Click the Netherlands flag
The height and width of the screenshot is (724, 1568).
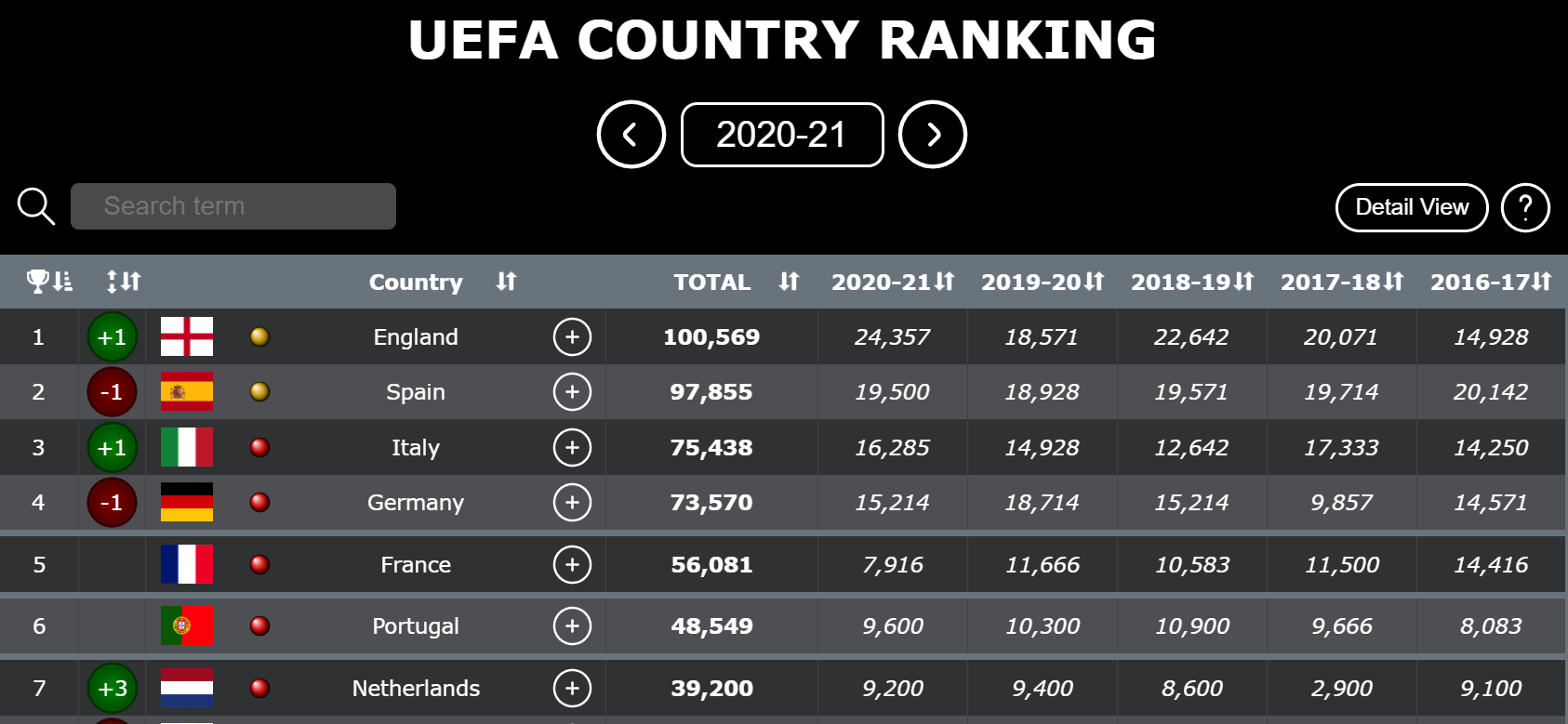coord(187,688)
